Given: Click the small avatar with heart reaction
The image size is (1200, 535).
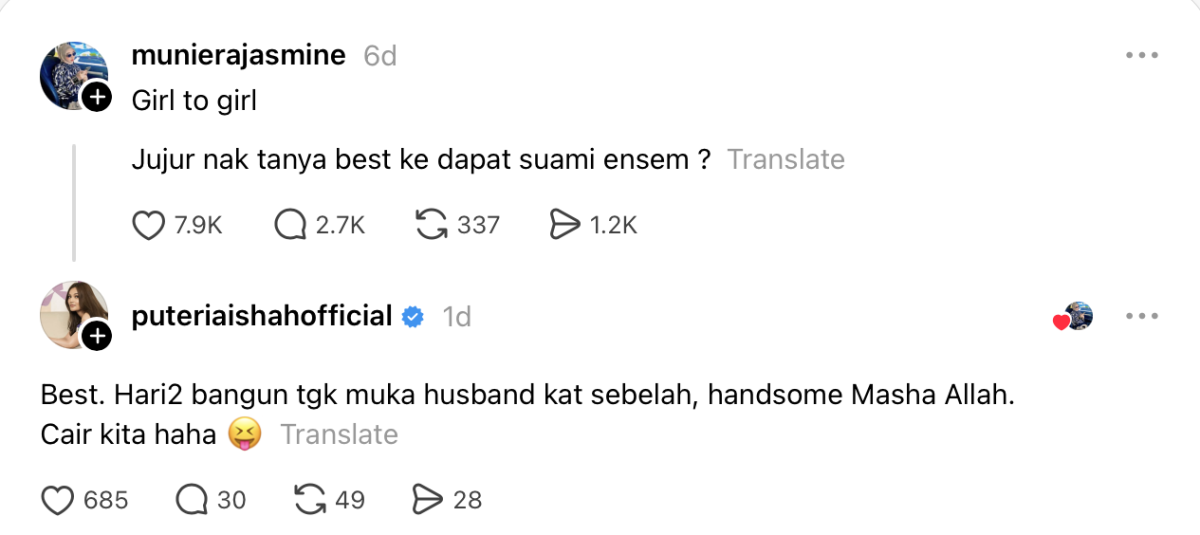Looking at the screenshot, I should pos(1077,317).
